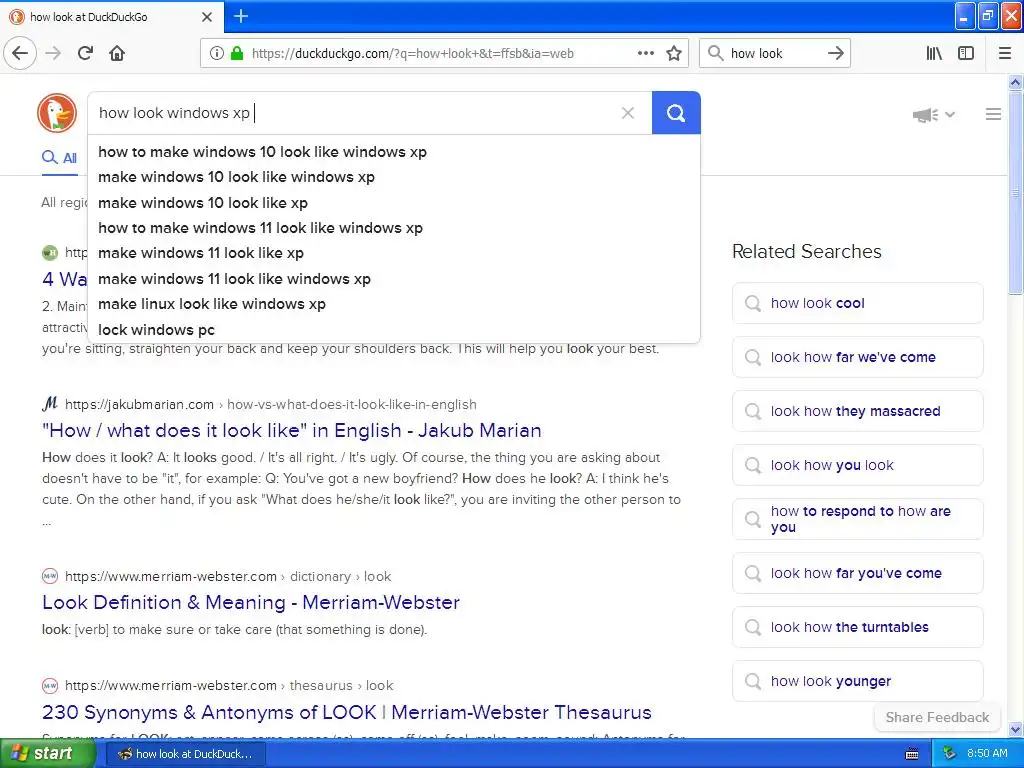This screenshot has height=768, width=1024.
Task: Open the megaphone announcements dropdown
Action: [x=934, y=115]
